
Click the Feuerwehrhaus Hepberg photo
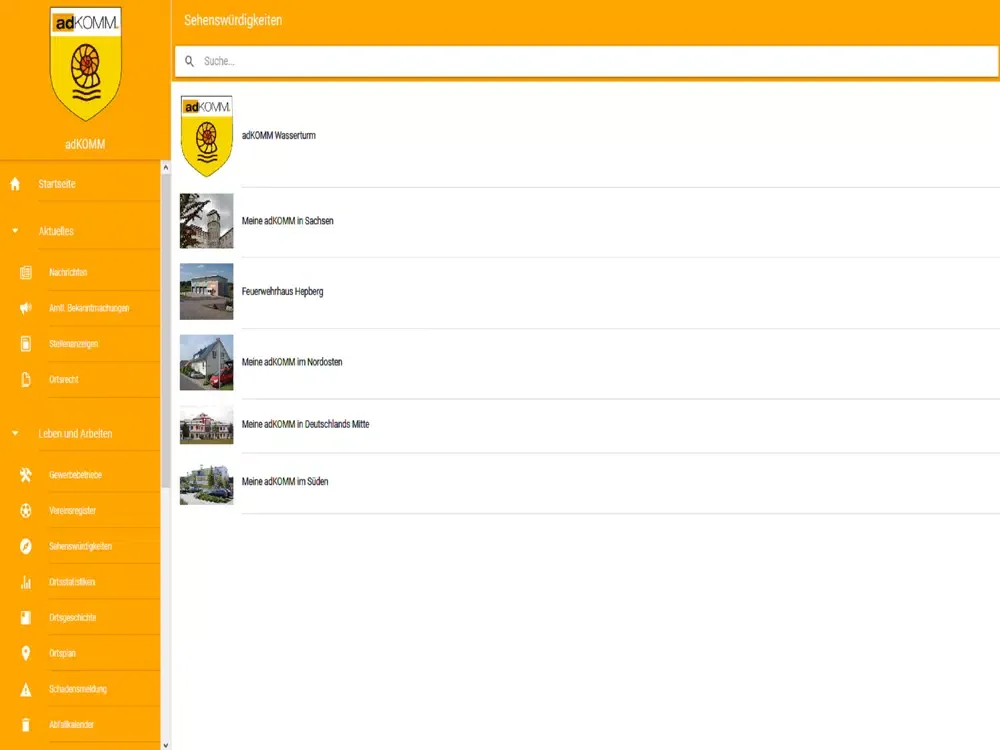[207, 292]
